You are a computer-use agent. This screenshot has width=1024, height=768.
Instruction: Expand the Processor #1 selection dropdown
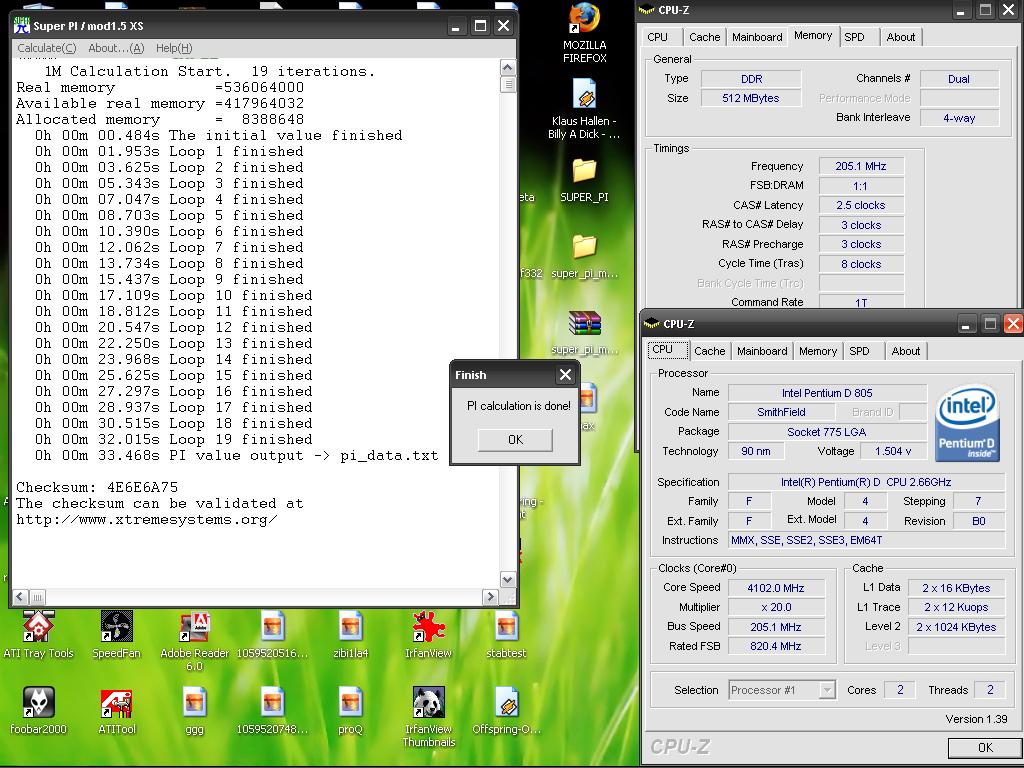(x=827, y=690)
